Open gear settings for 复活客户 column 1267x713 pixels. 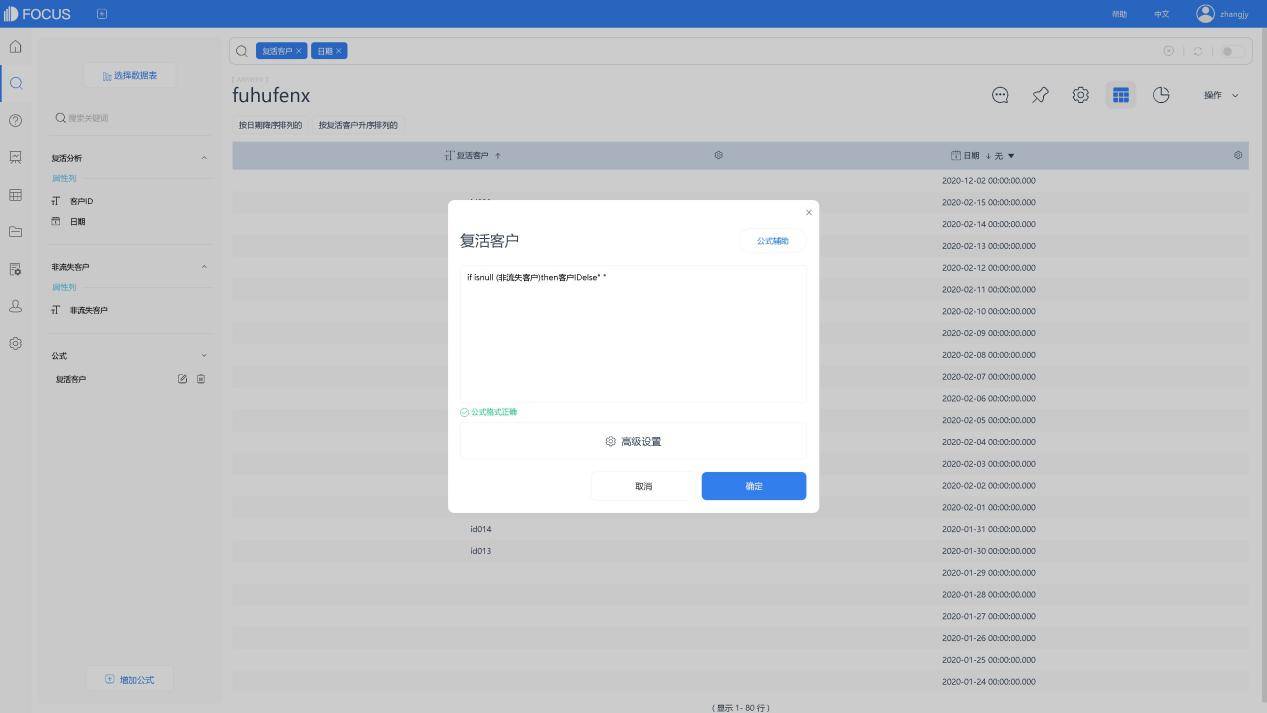tap(718, 155)
